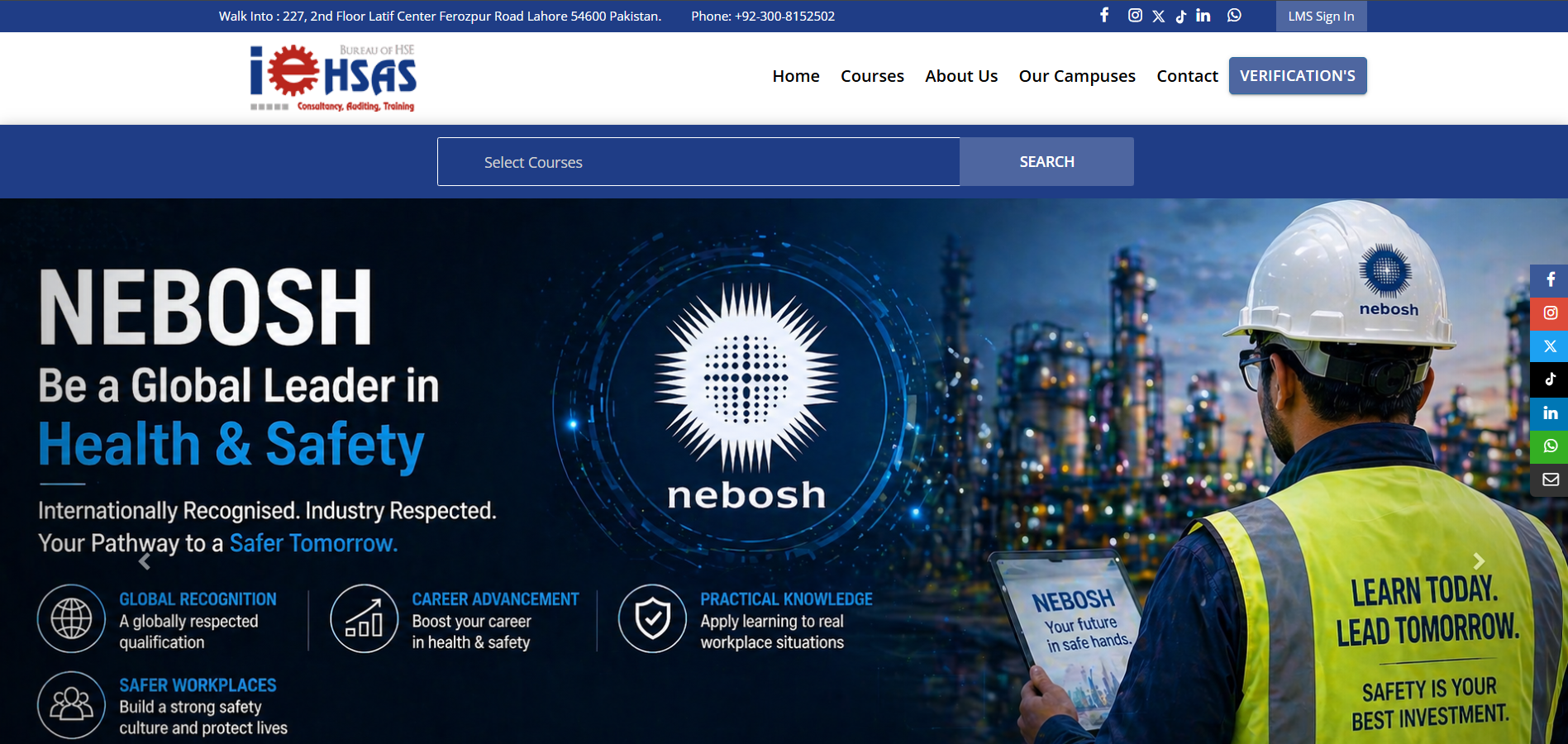Open Facebook link in top bar
Viewport: 1568px width, 744px height.
(x=1104, y=15)
